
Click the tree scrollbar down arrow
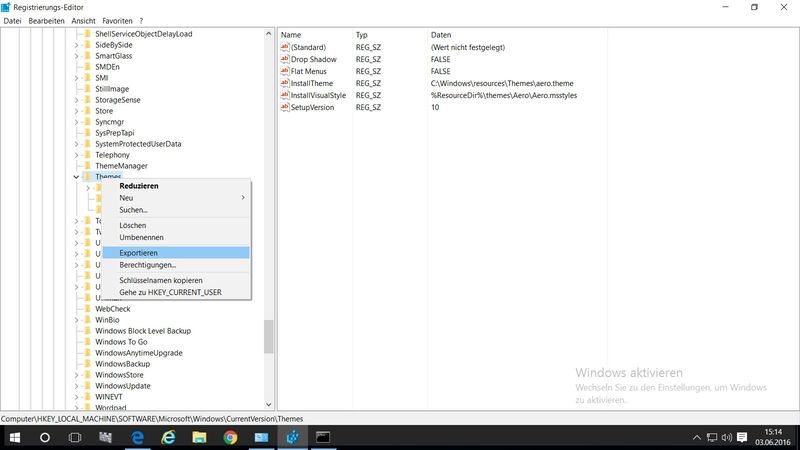pyautogui.click(x=269, y=405)
